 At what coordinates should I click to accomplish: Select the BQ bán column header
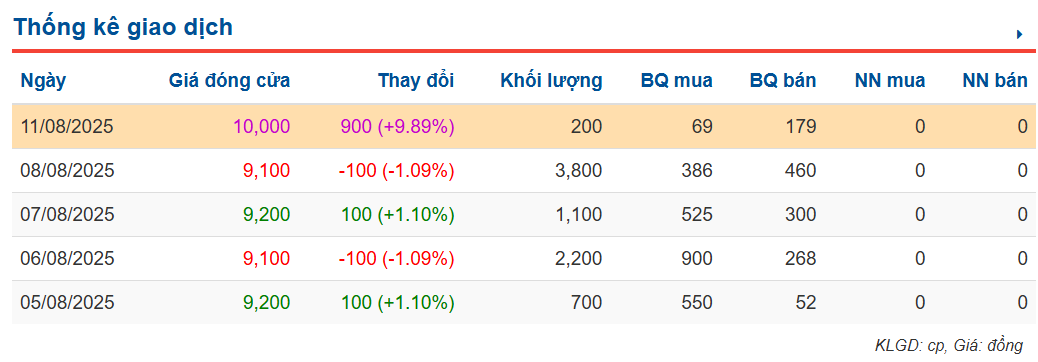[783, 81]
